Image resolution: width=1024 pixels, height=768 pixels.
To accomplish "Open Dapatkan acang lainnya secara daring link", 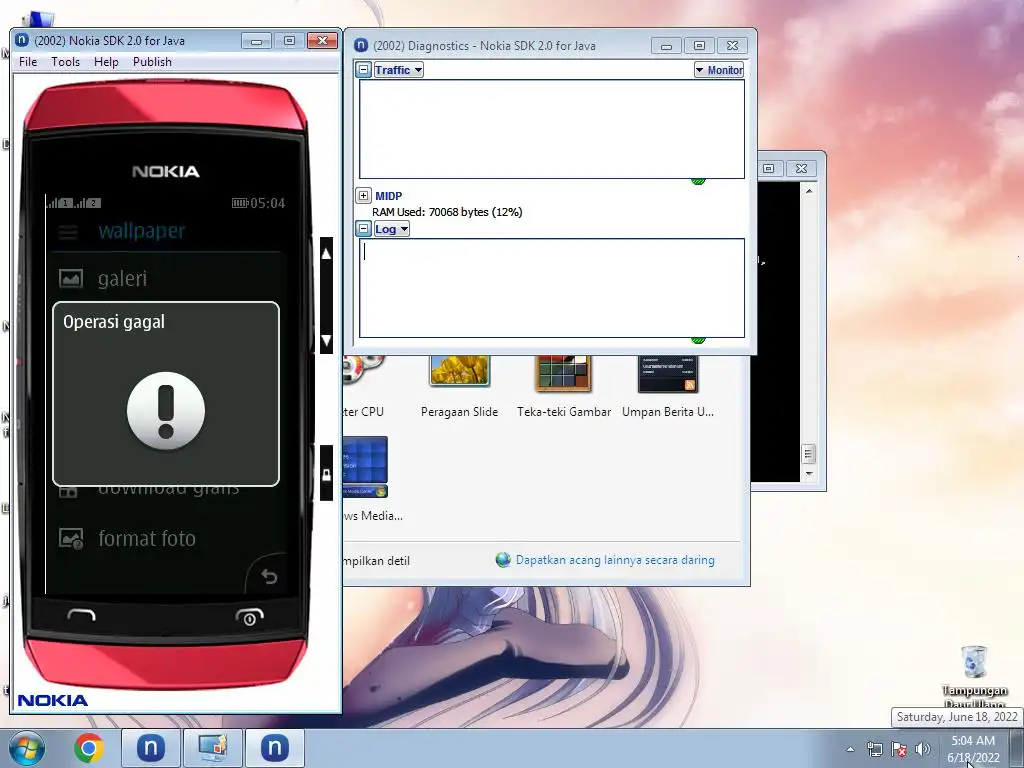I will click(615, 560).
